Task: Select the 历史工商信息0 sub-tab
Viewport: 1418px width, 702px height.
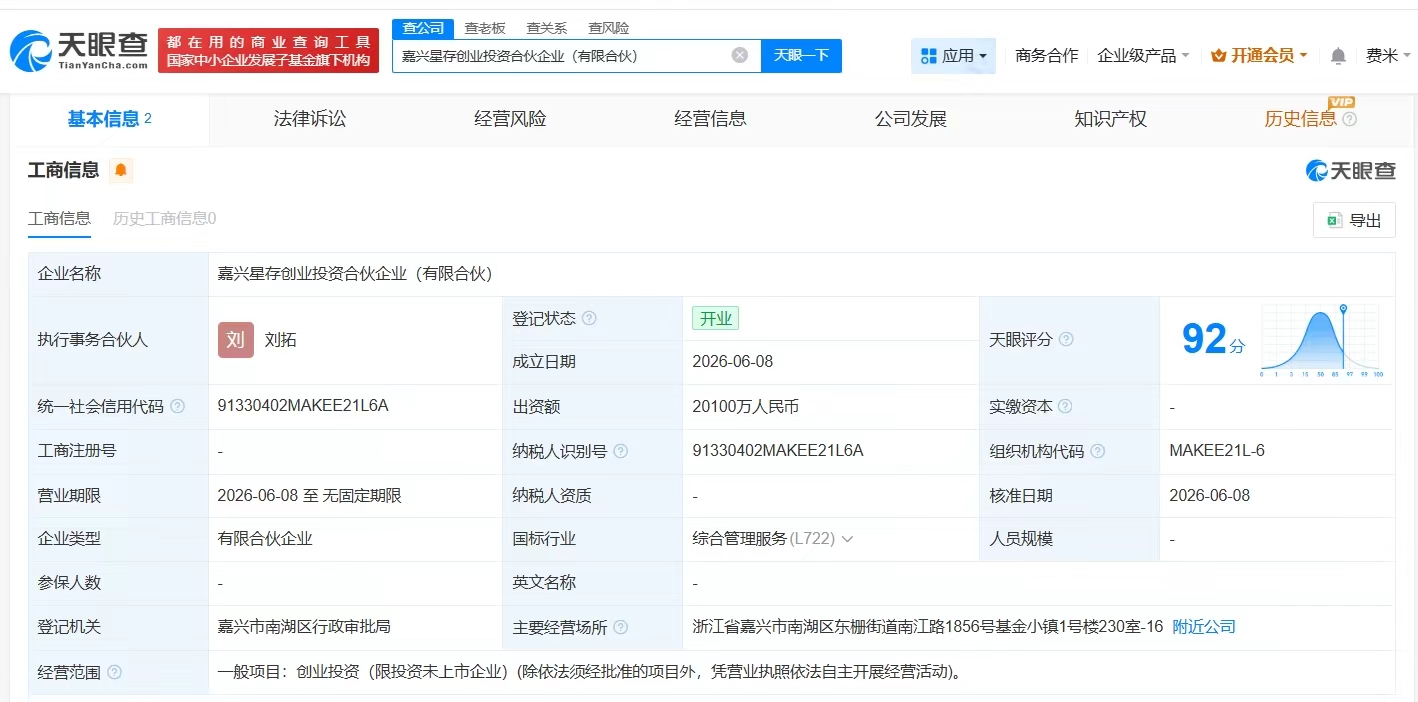Action: click(x=164, y=219)
